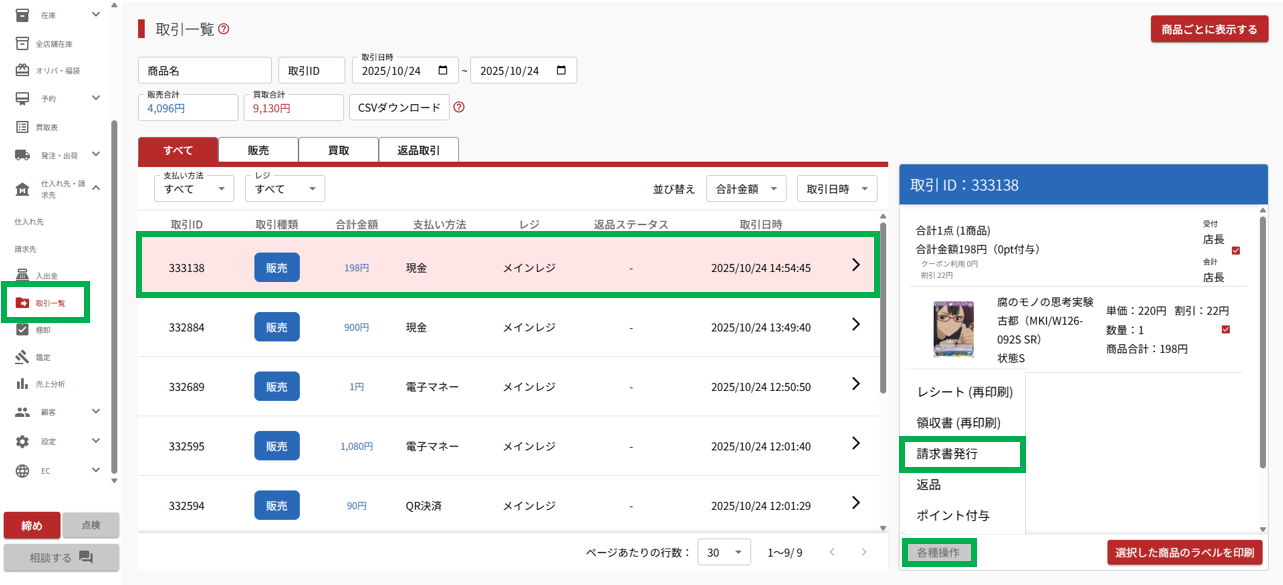Image resolution: width=1283 pixels, height=585 pixels.
Task: Switch to the 買取 tab
Action: tap(338, 150)
